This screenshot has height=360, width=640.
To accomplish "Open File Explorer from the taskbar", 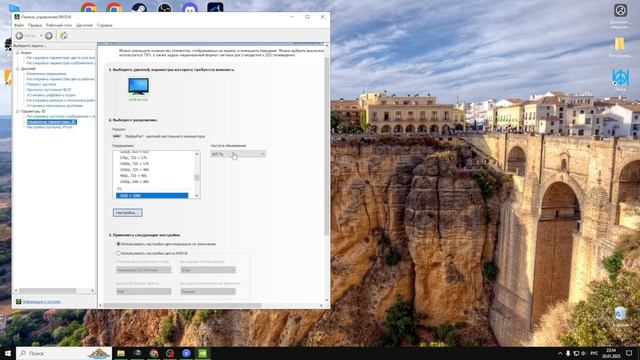I will [x=121, y=353].
